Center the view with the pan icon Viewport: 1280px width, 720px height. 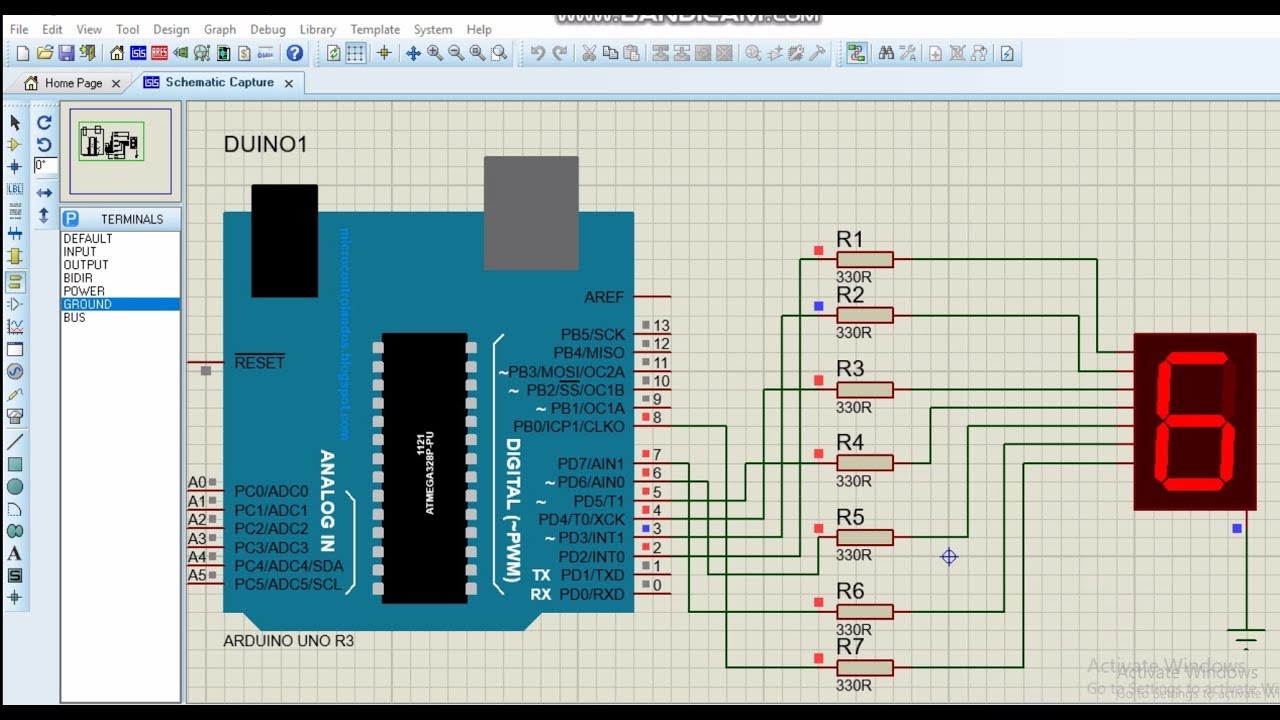413,53
